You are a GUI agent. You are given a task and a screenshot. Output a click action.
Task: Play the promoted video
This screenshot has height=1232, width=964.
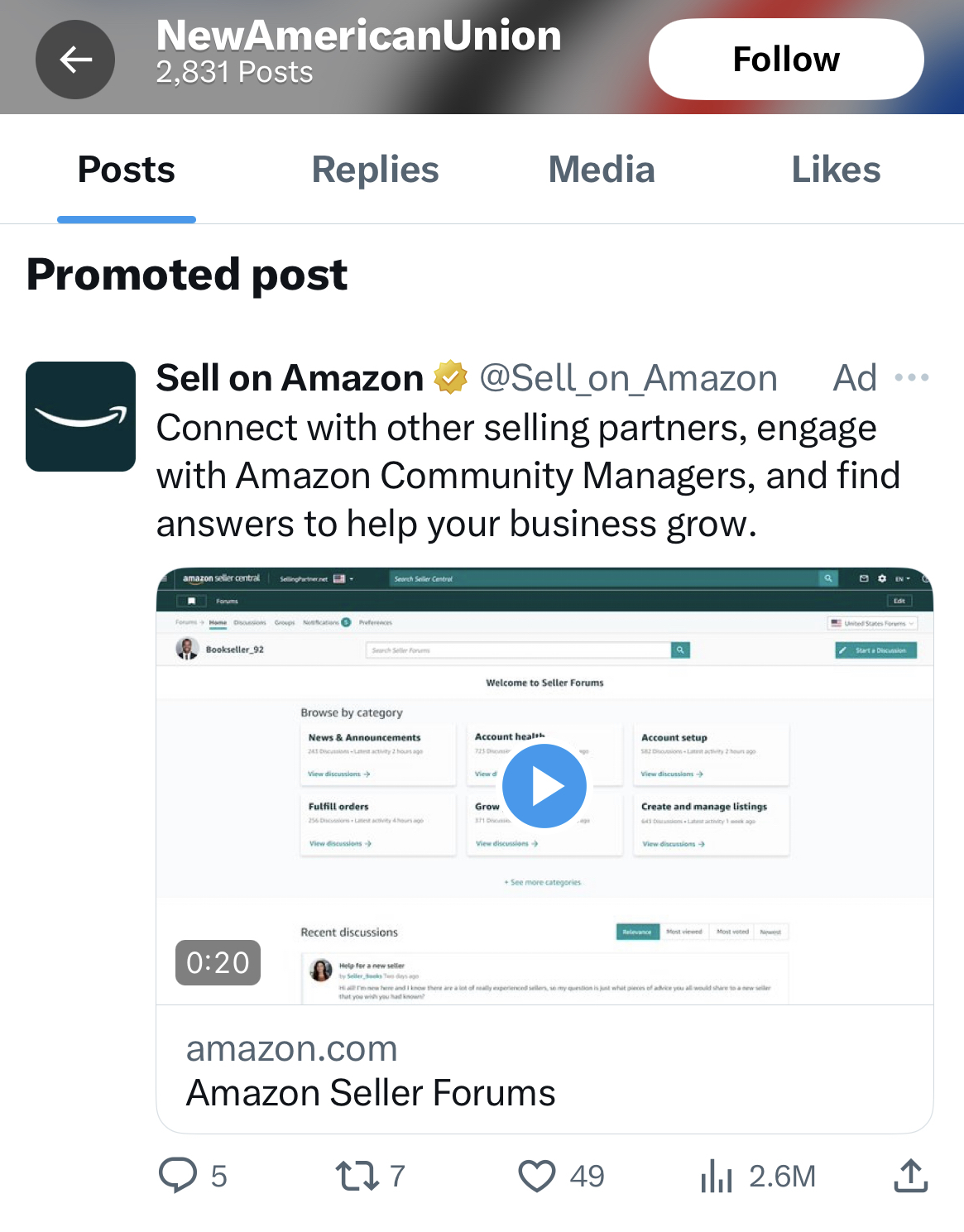544,786
